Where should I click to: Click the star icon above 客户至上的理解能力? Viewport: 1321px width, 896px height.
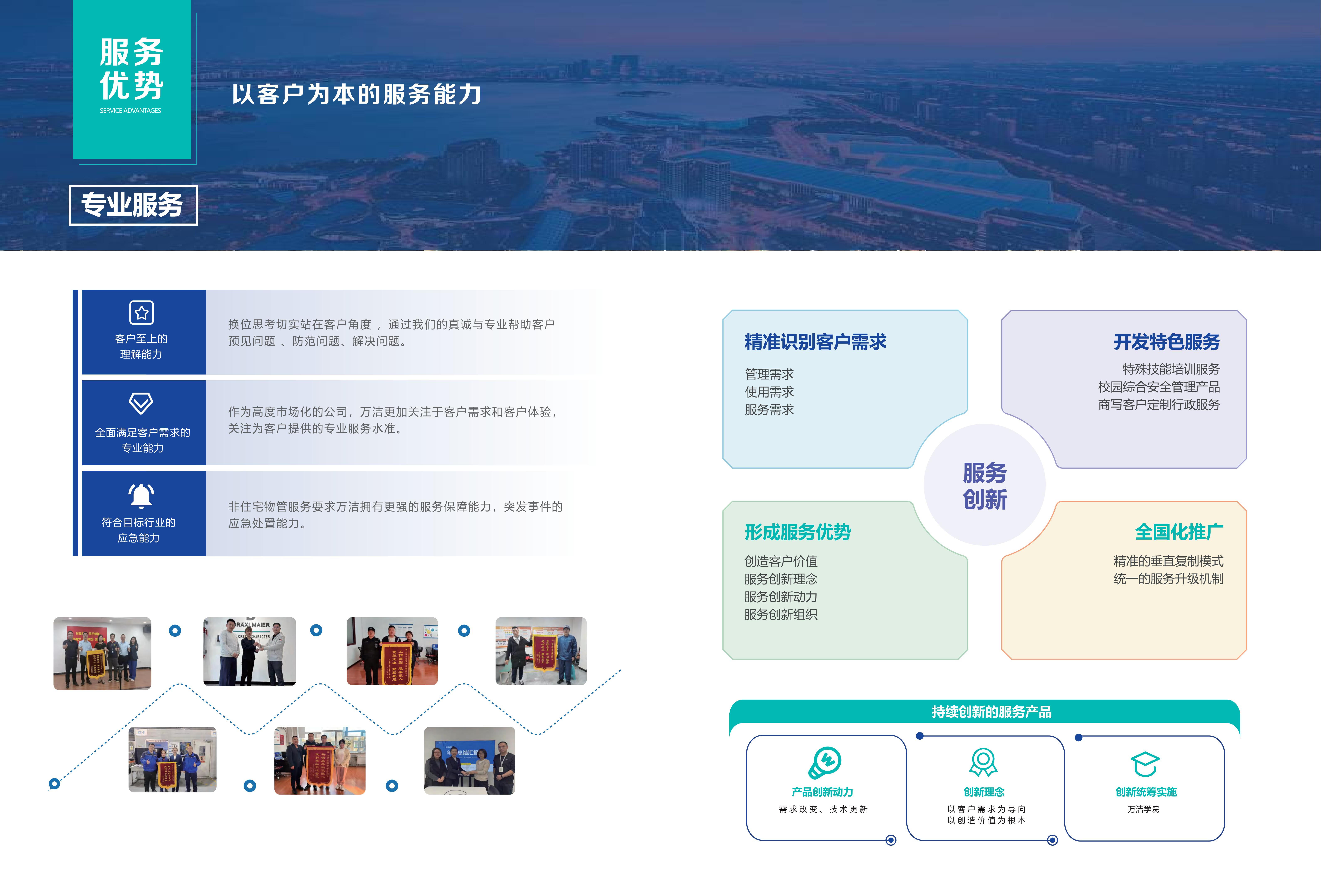(141, 313)
